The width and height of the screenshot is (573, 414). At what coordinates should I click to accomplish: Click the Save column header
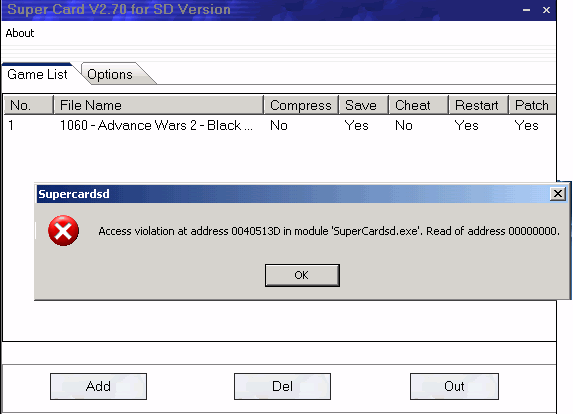[363, 105]
